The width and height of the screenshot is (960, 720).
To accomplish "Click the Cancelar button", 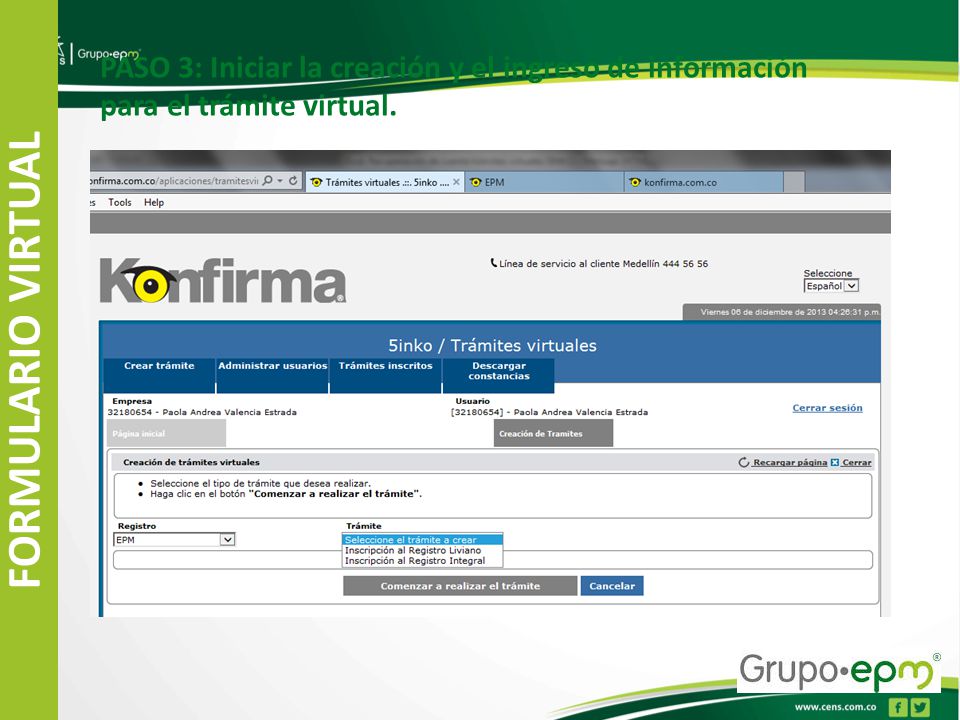I will click(612, 586).
